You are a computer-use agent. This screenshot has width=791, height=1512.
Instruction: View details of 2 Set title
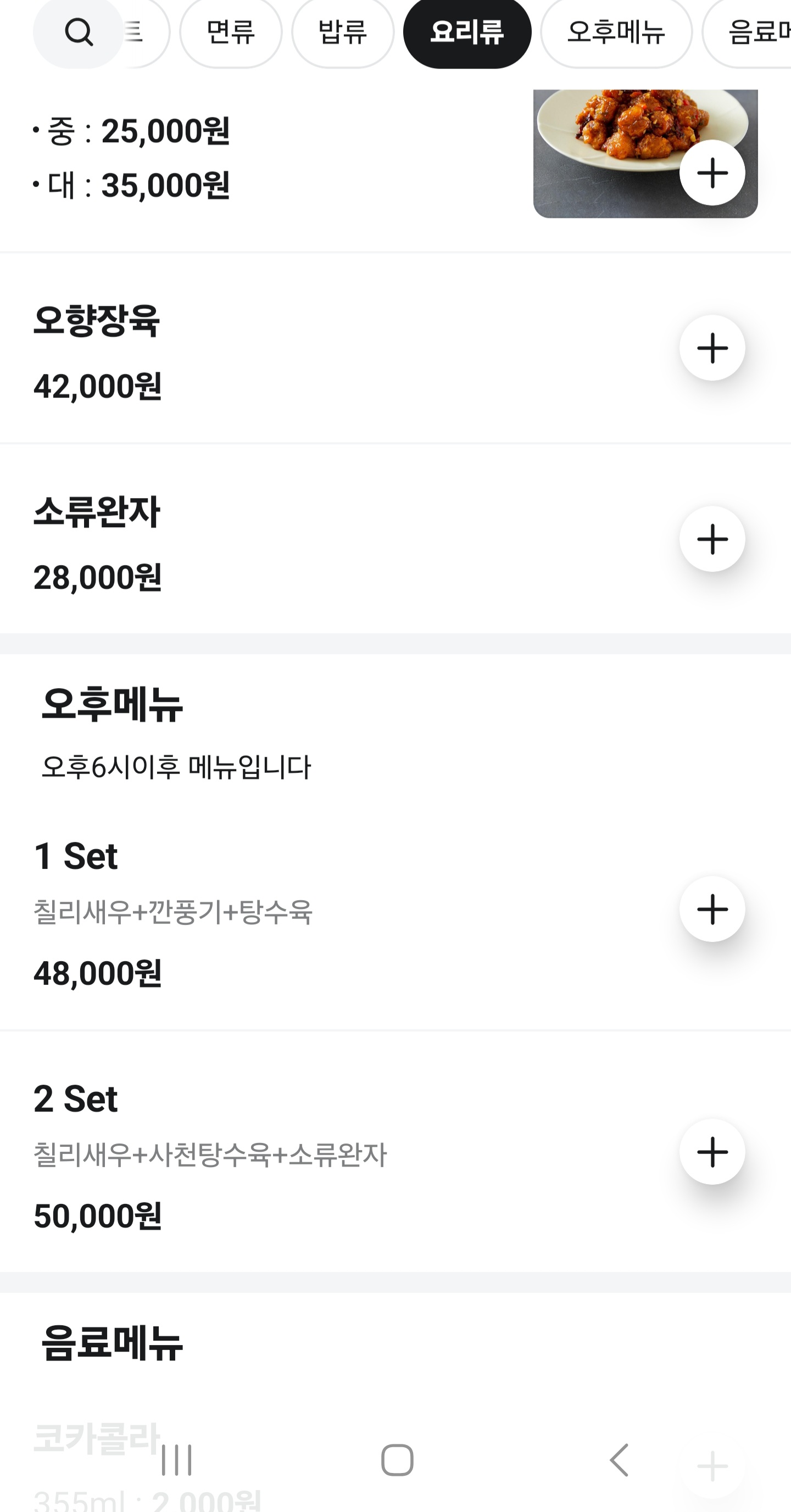(76, 1099)
